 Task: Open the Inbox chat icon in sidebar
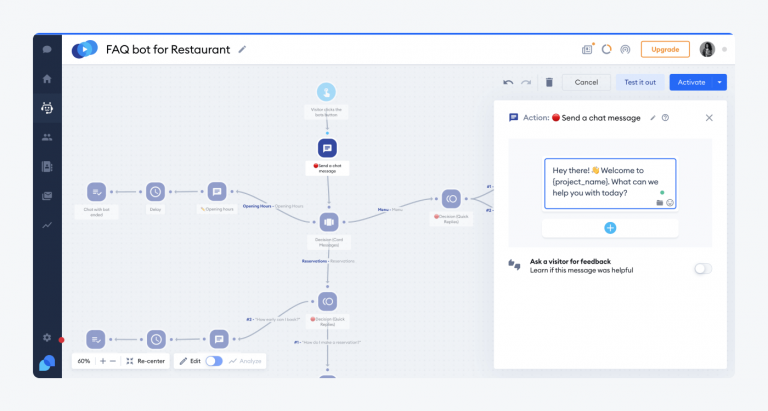(x=47, y=49)
